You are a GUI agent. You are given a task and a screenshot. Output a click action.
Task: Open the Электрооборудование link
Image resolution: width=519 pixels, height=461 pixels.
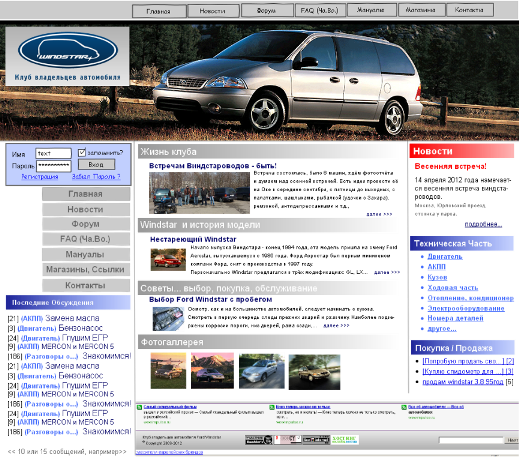tap(466, 308)
